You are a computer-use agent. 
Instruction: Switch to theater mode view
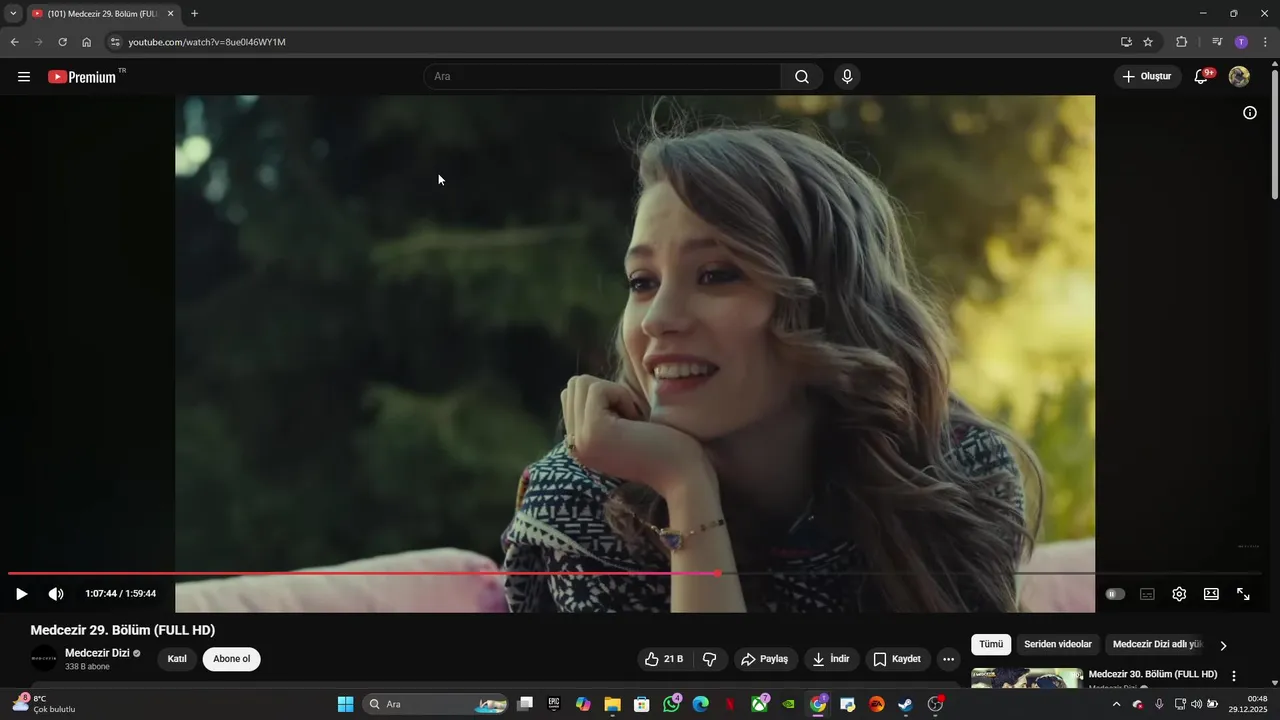point(1211,594)
